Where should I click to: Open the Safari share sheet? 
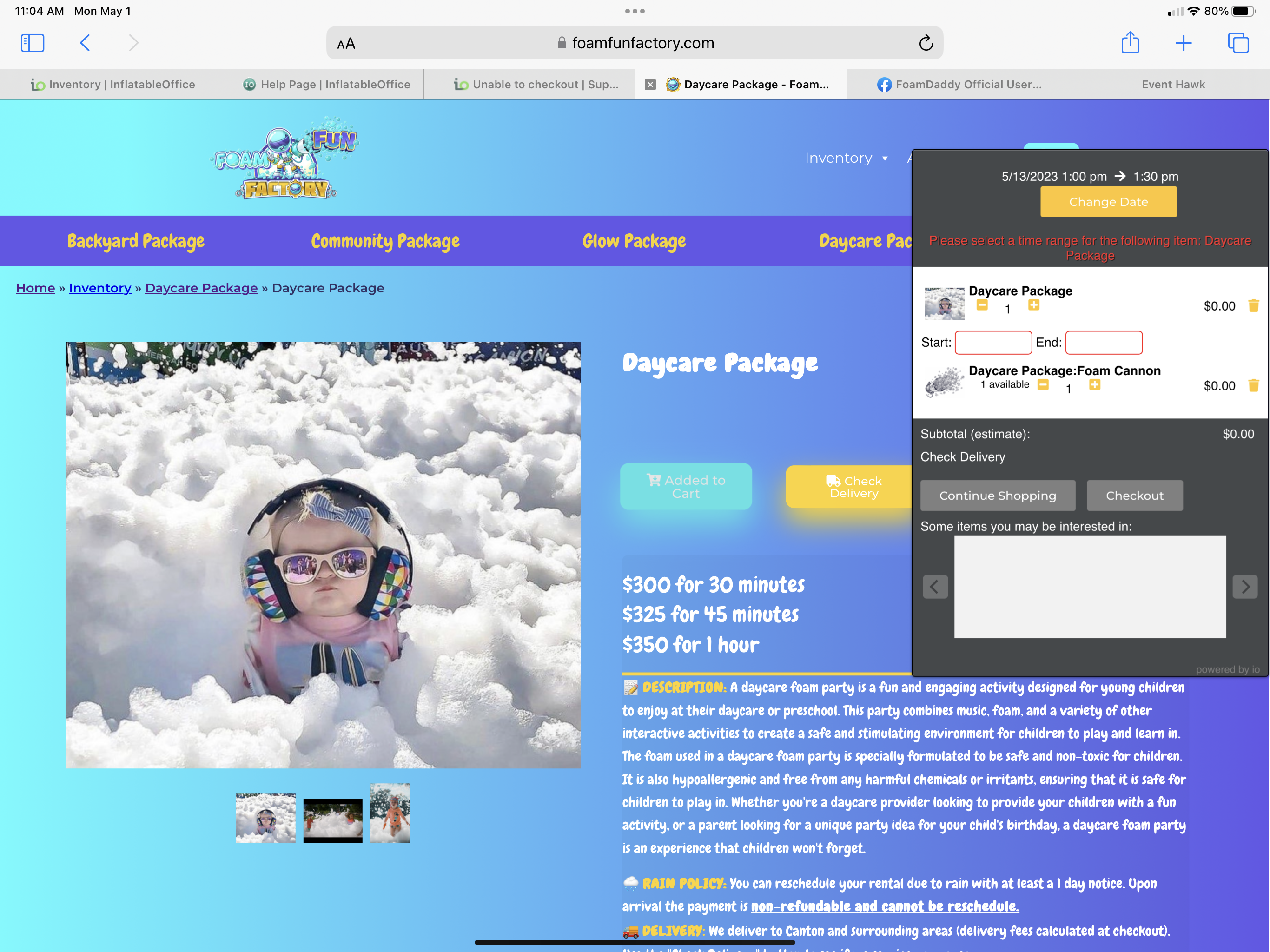tap(1130, 43)
